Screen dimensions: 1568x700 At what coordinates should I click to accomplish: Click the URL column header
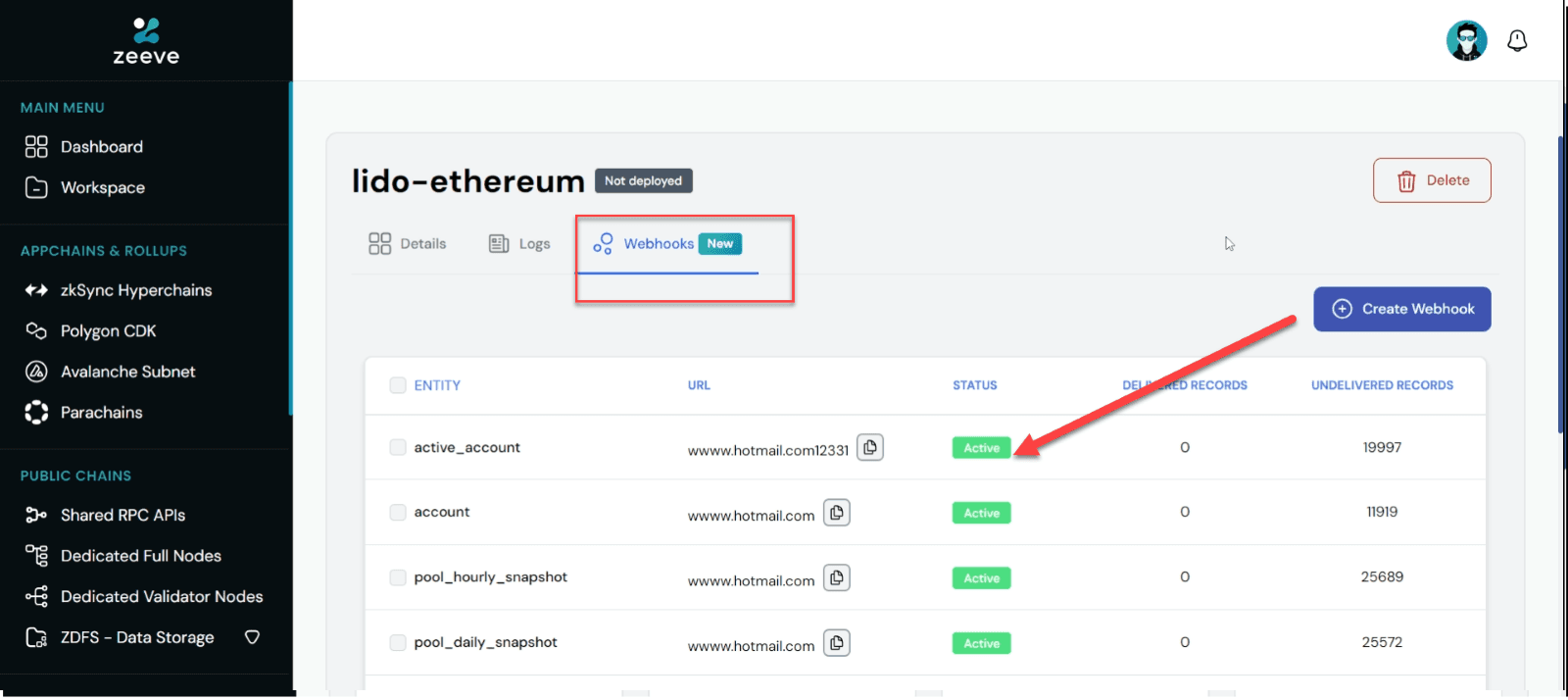click(x=699, y=385)
